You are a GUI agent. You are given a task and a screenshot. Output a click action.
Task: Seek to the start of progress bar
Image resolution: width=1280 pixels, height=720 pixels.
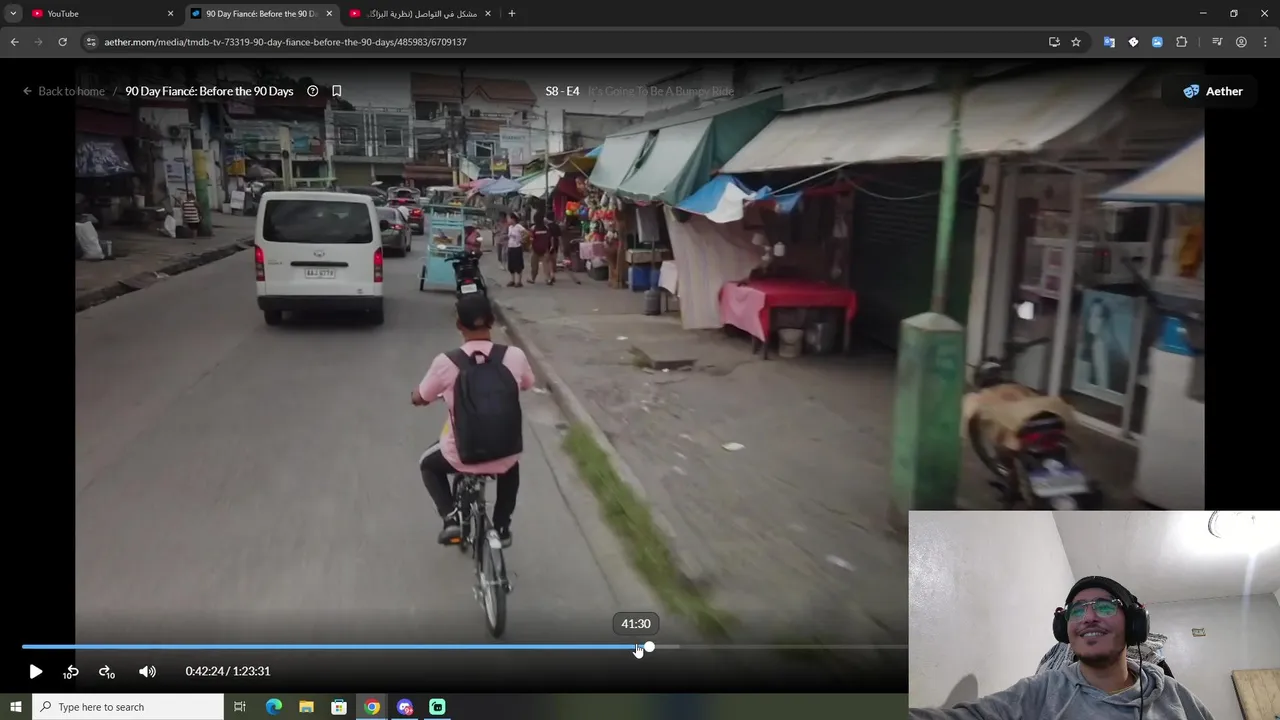pos(24,647)
